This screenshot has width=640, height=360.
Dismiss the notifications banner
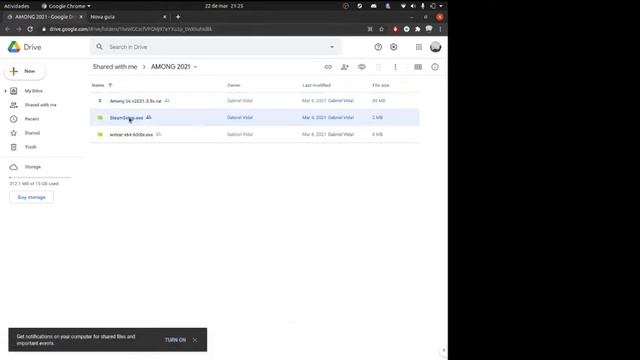[195, 340]
